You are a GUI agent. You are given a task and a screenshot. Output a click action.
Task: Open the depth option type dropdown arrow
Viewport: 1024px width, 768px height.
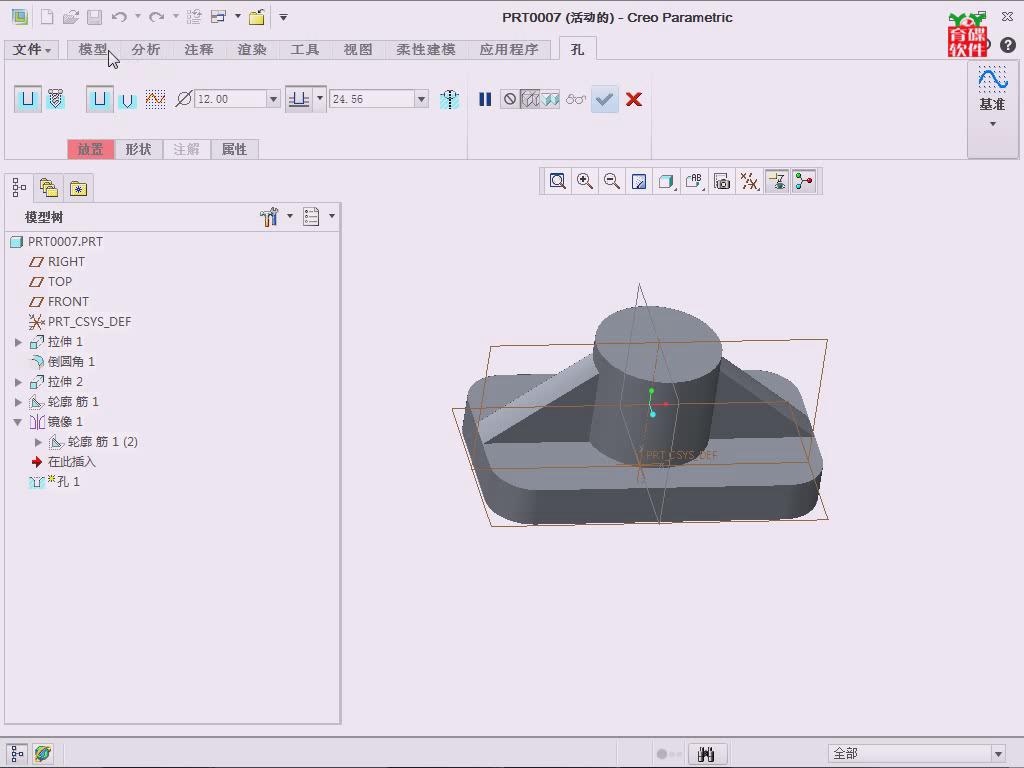click(x=320, y=99)
